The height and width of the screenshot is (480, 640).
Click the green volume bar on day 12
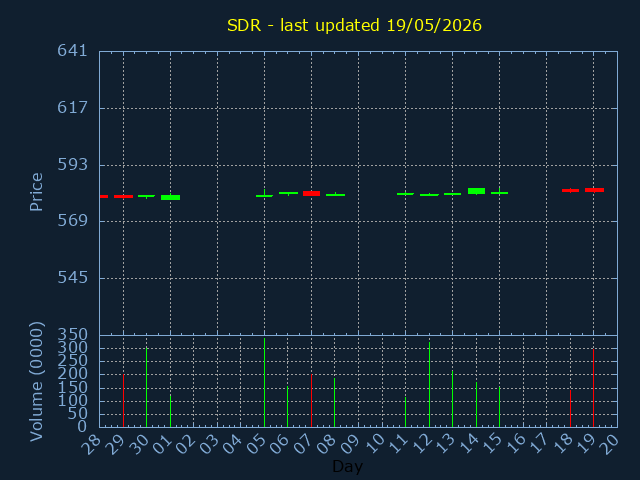tap(429, 384)
